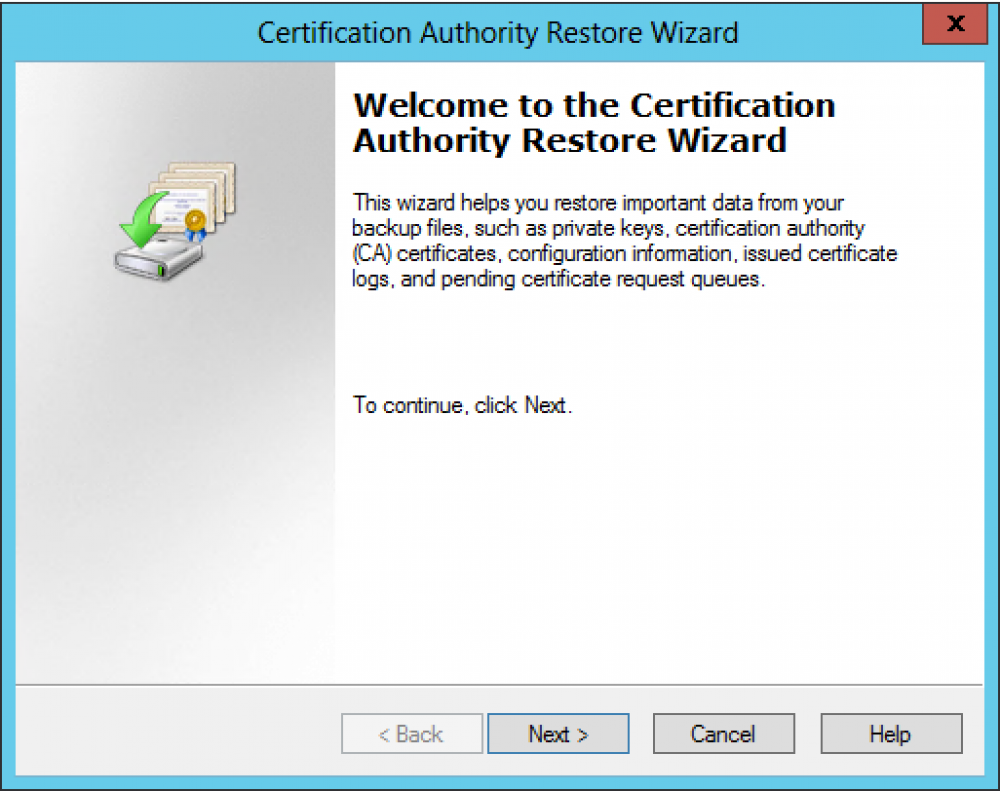The height and width of the screenshot is (791, 1000).
Task: Cancel the Certification Authority Restore Wizard
Action: tap(723, 733)
